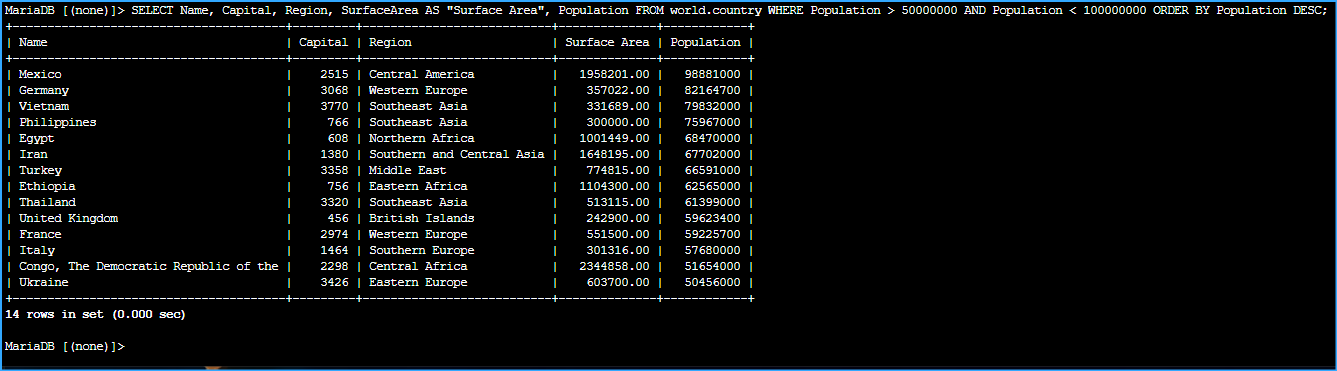This screenshot has width=1337, height=371.
Task: Click the Southern and Central Asia cell
Action: click(x=457, y=155)
